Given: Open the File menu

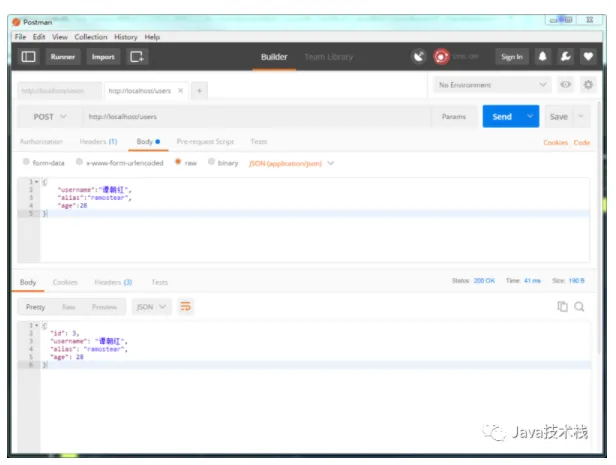Looking at the screenshot, I should pyautogui.click(x=20, y=37).
